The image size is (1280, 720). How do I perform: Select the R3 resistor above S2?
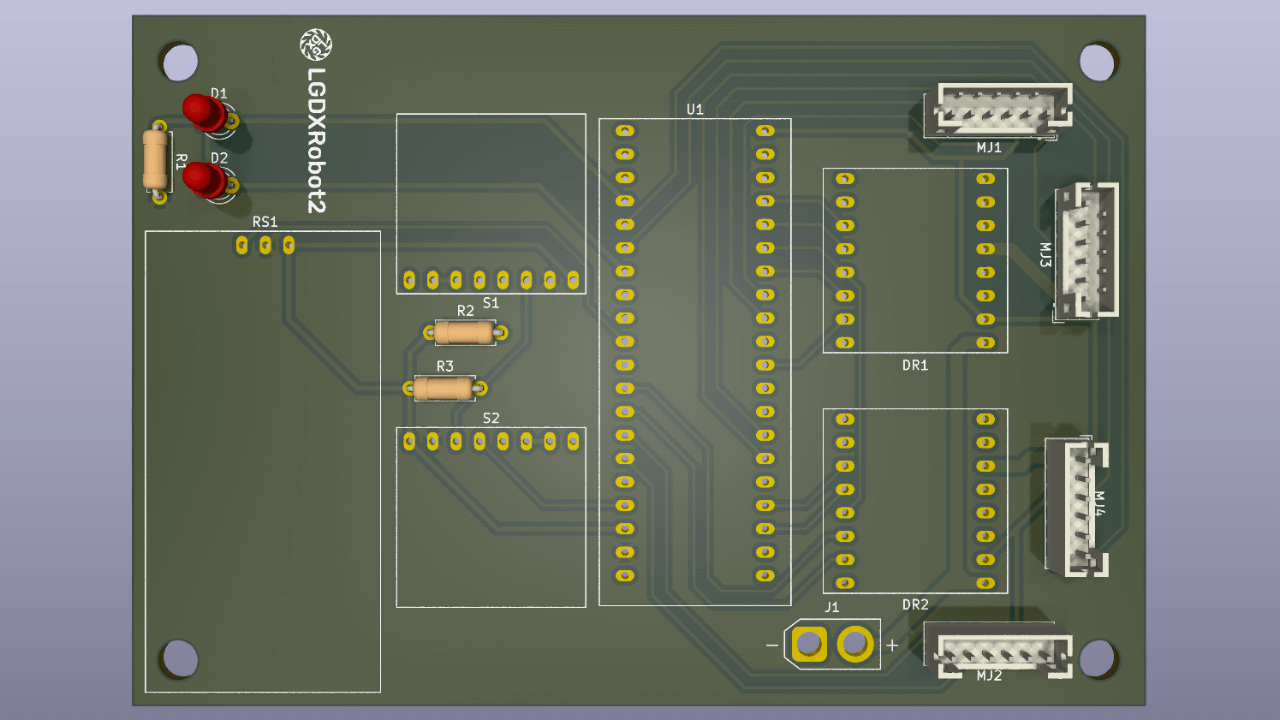click(443, 387)
